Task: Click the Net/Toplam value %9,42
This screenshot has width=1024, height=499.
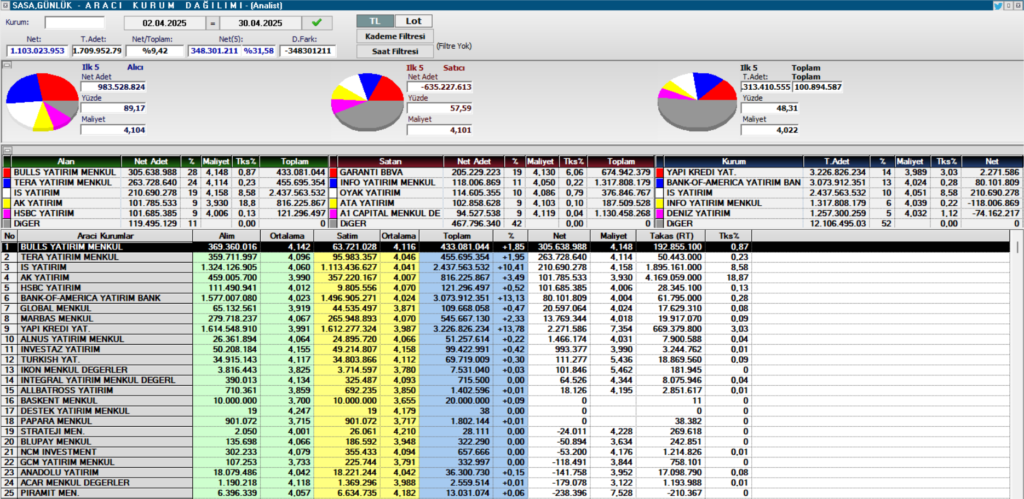Action: (155, 50)
